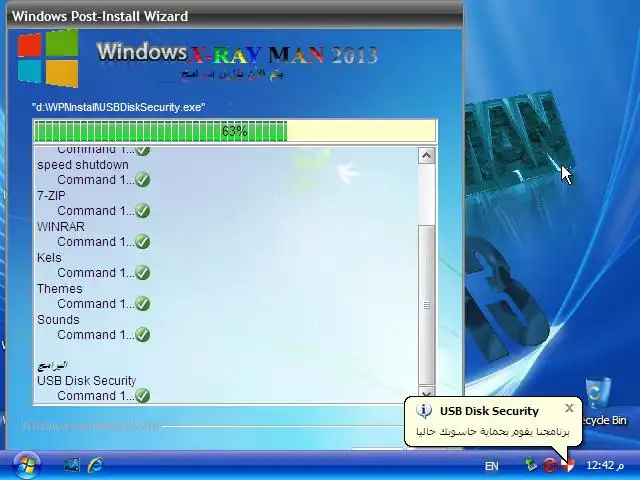Click Command 1 under Themes
Viewport: 640px width, 480px height.
[96, 304]
